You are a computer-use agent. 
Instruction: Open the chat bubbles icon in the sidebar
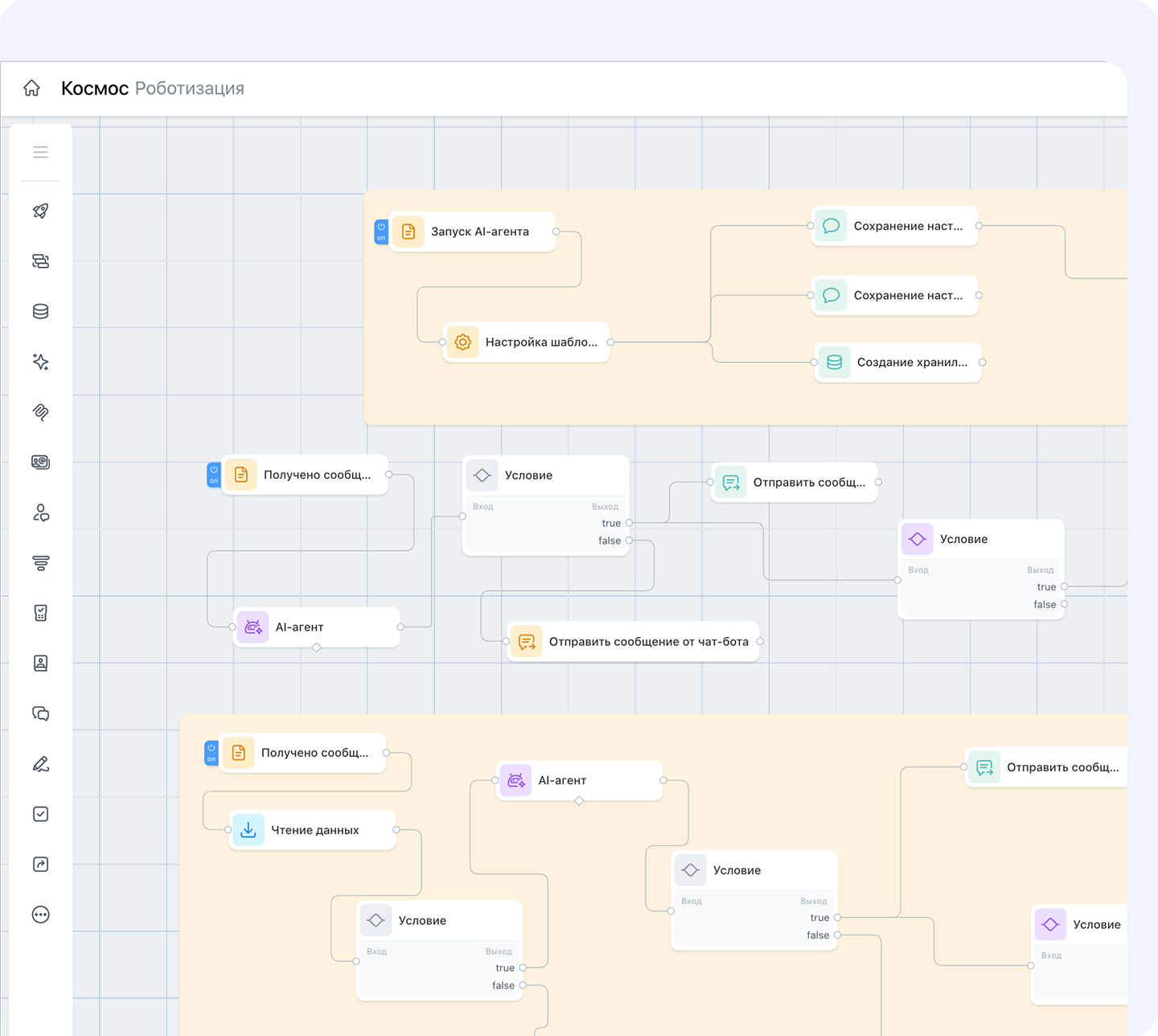point(40,713)
